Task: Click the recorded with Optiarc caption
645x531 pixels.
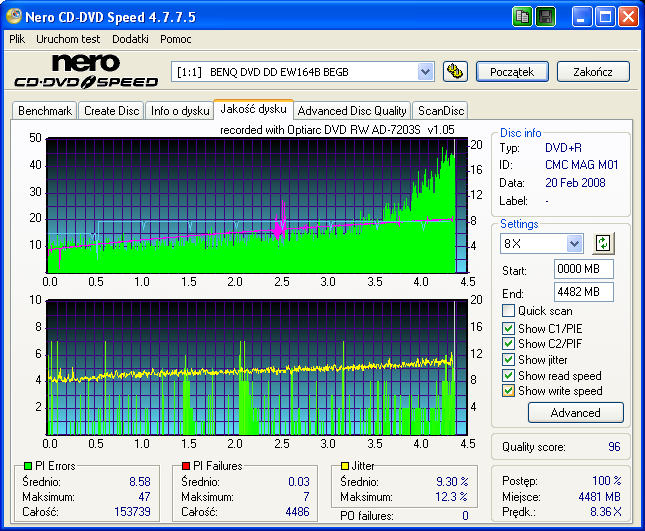Action: click(x=337, y=130)
